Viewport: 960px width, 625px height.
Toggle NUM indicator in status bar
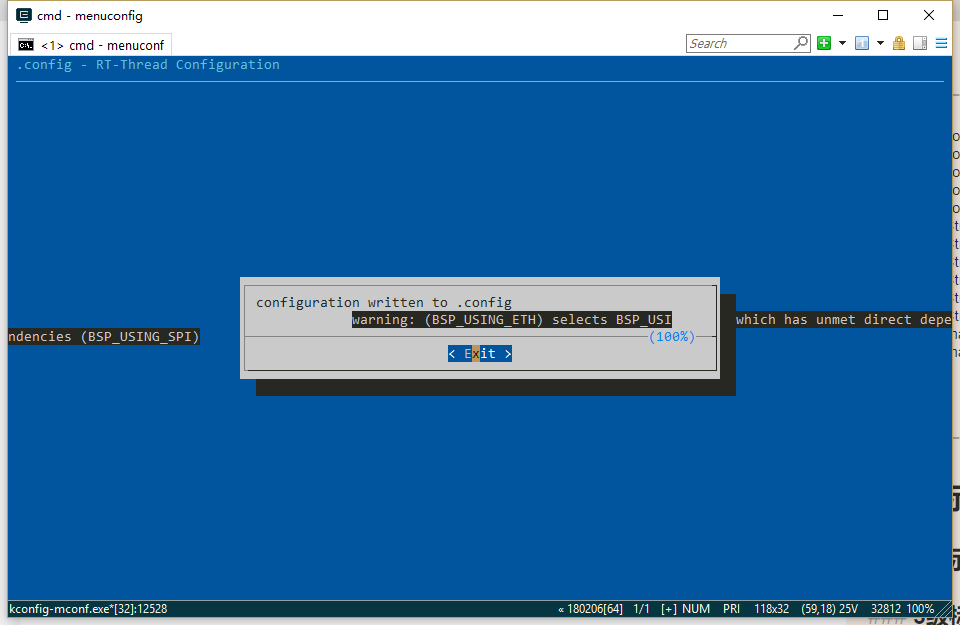tap(696, 608)
